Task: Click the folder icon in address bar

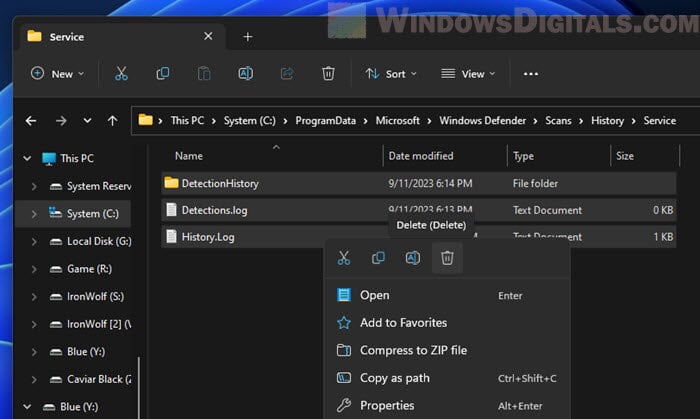Action: (146, 120)
